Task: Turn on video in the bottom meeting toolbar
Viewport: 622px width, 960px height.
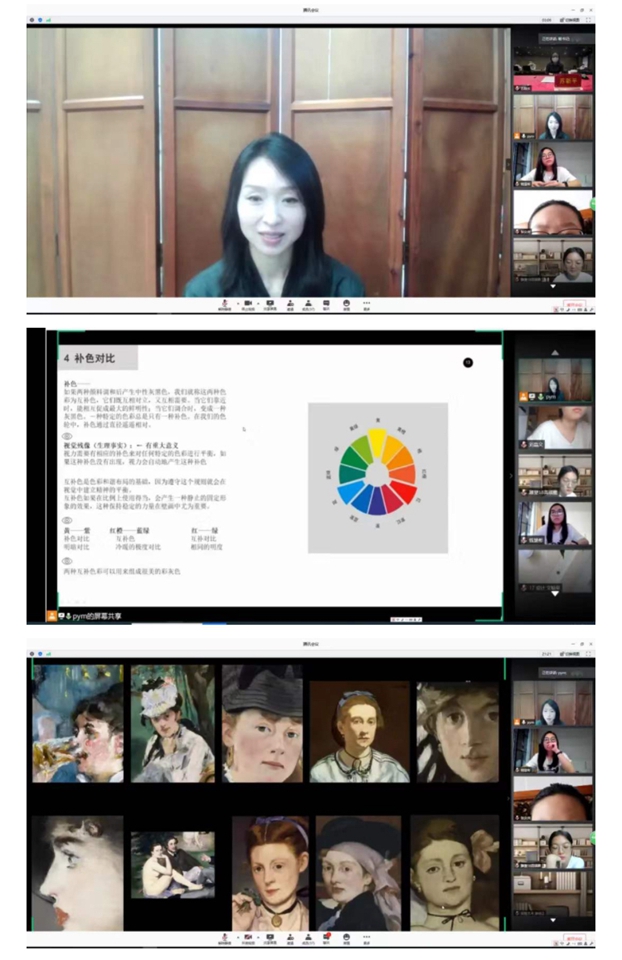Action: [248, 938]
